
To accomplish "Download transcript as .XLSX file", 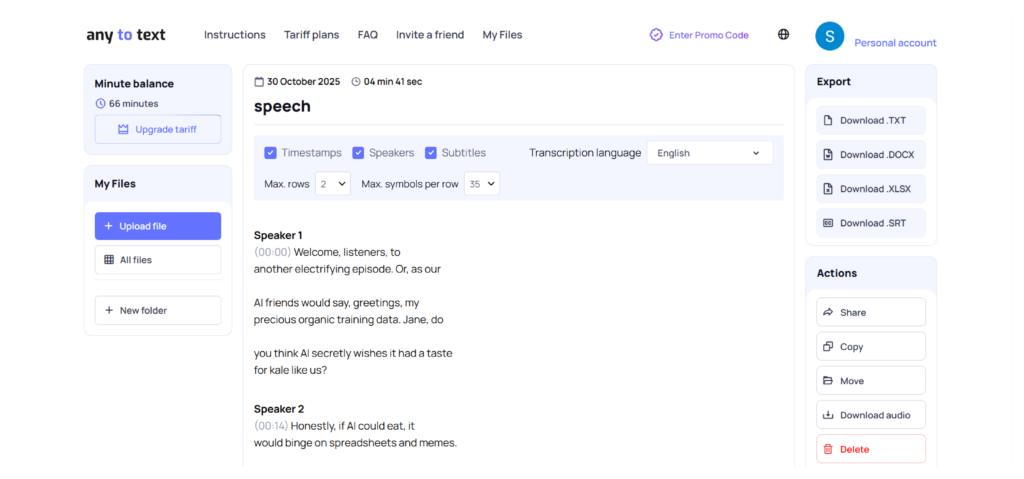I will tap(871, 189).
